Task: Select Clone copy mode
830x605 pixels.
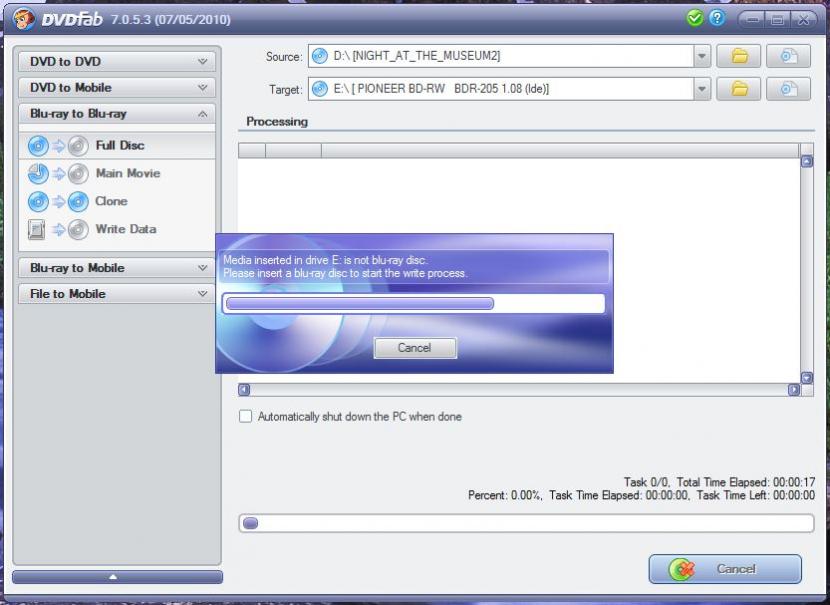Action: [117, 202]
